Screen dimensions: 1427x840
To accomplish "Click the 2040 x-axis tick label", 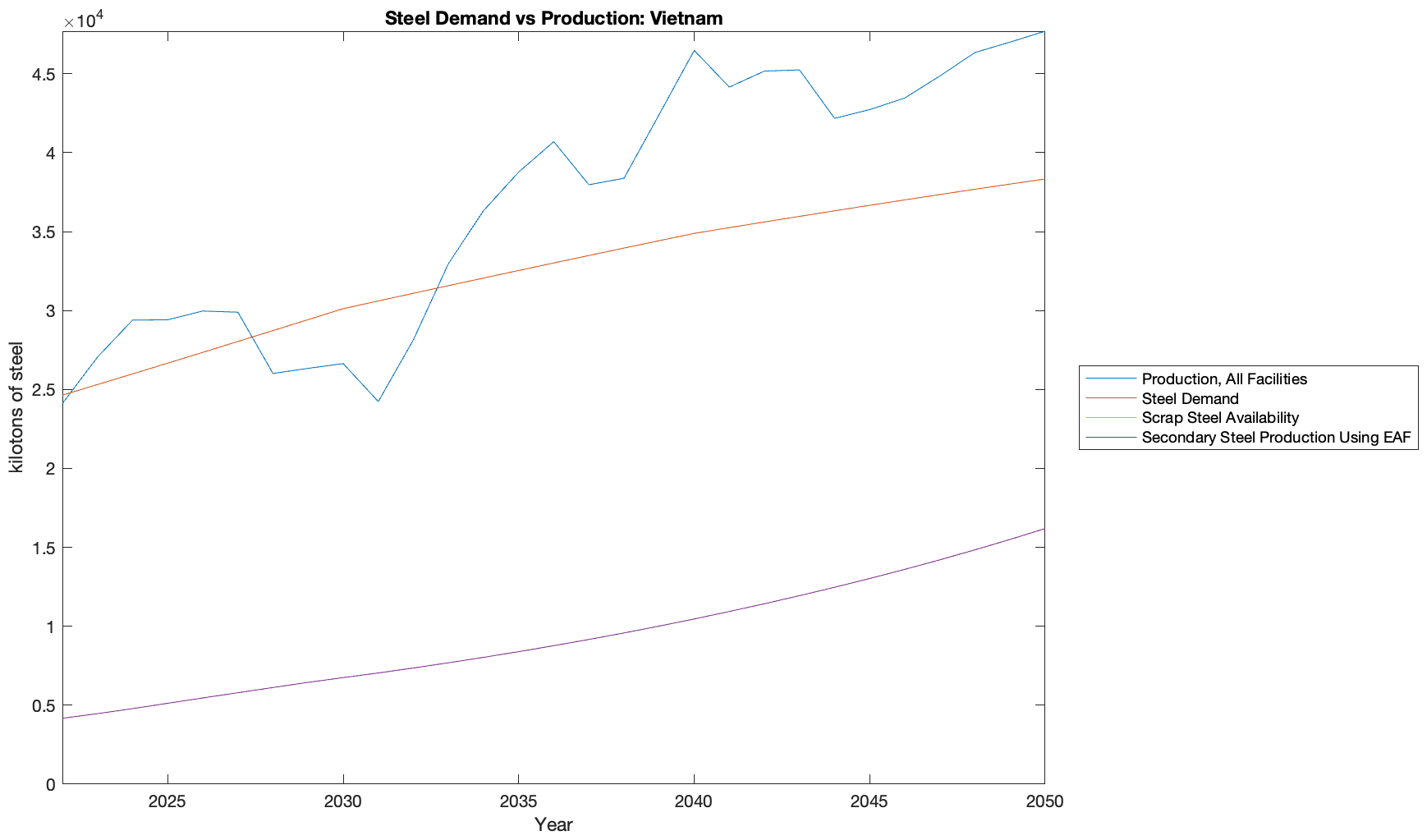I will click(x=694, y=801).
